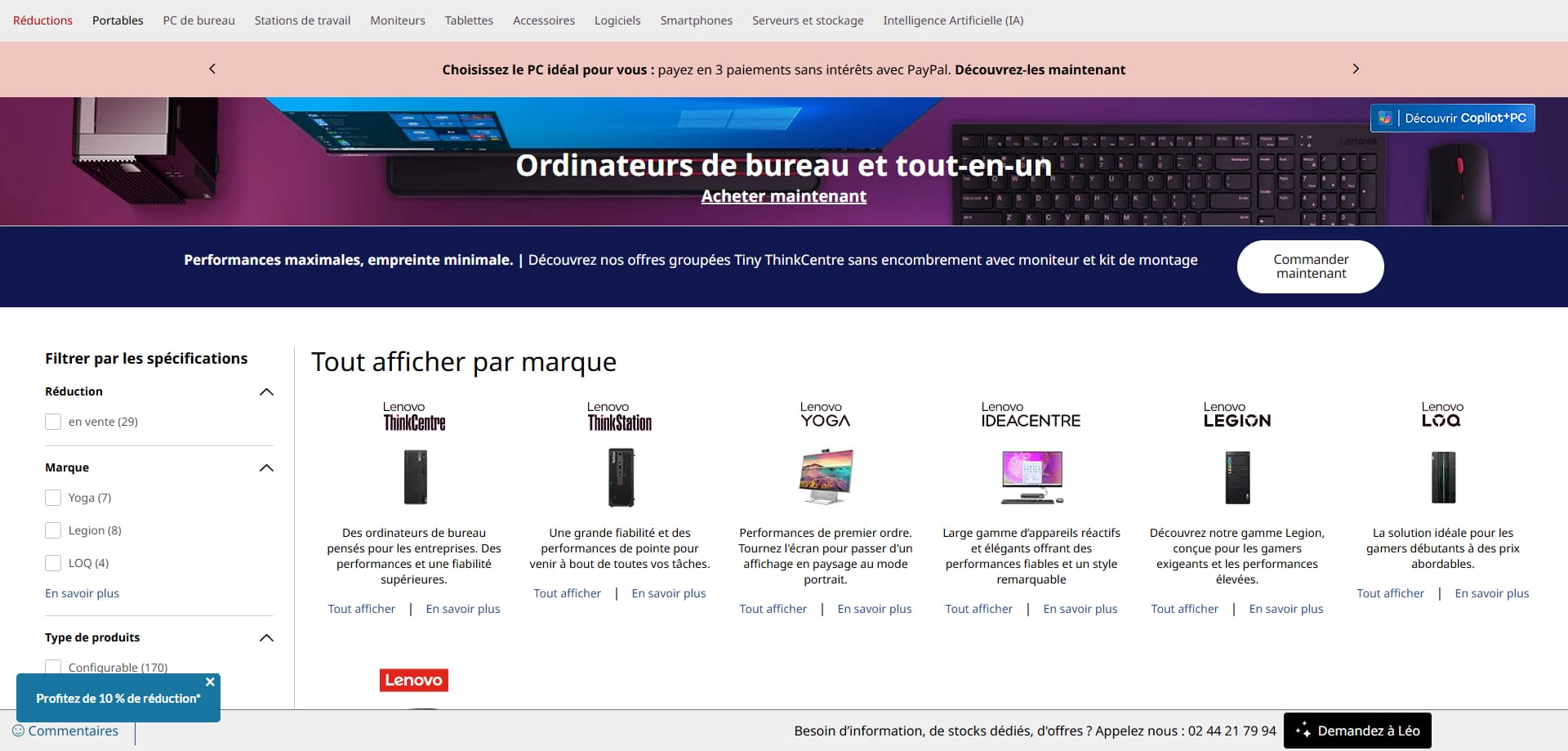The image size is (1568, 751).
Task: Collapse the Type de produits section
Action: tap(266, 637)
